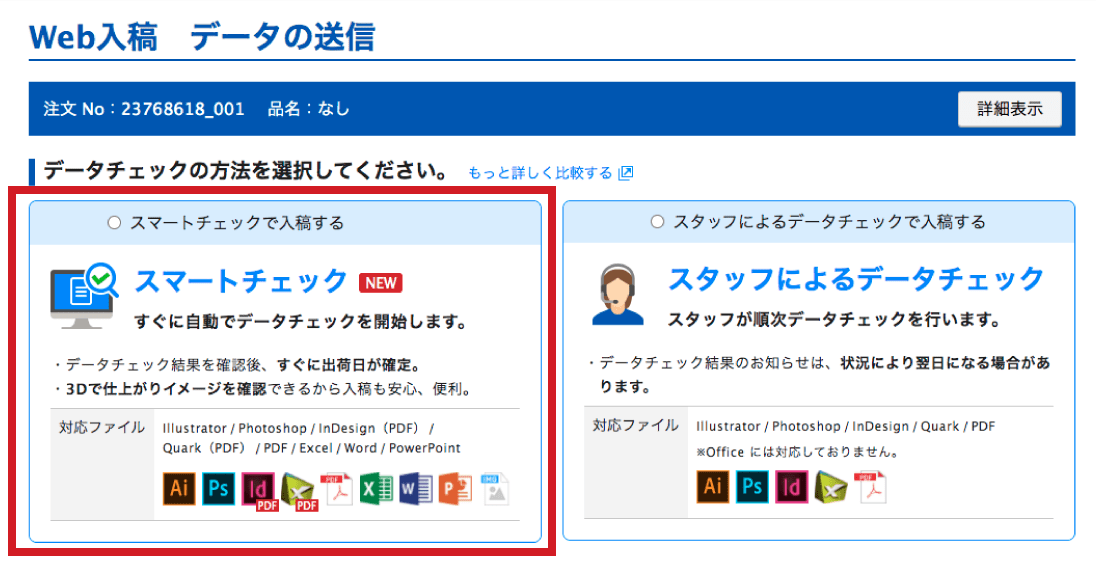Click the red NEW badge
This screenshot has width=1096, height=576.
tap(381, 282)
